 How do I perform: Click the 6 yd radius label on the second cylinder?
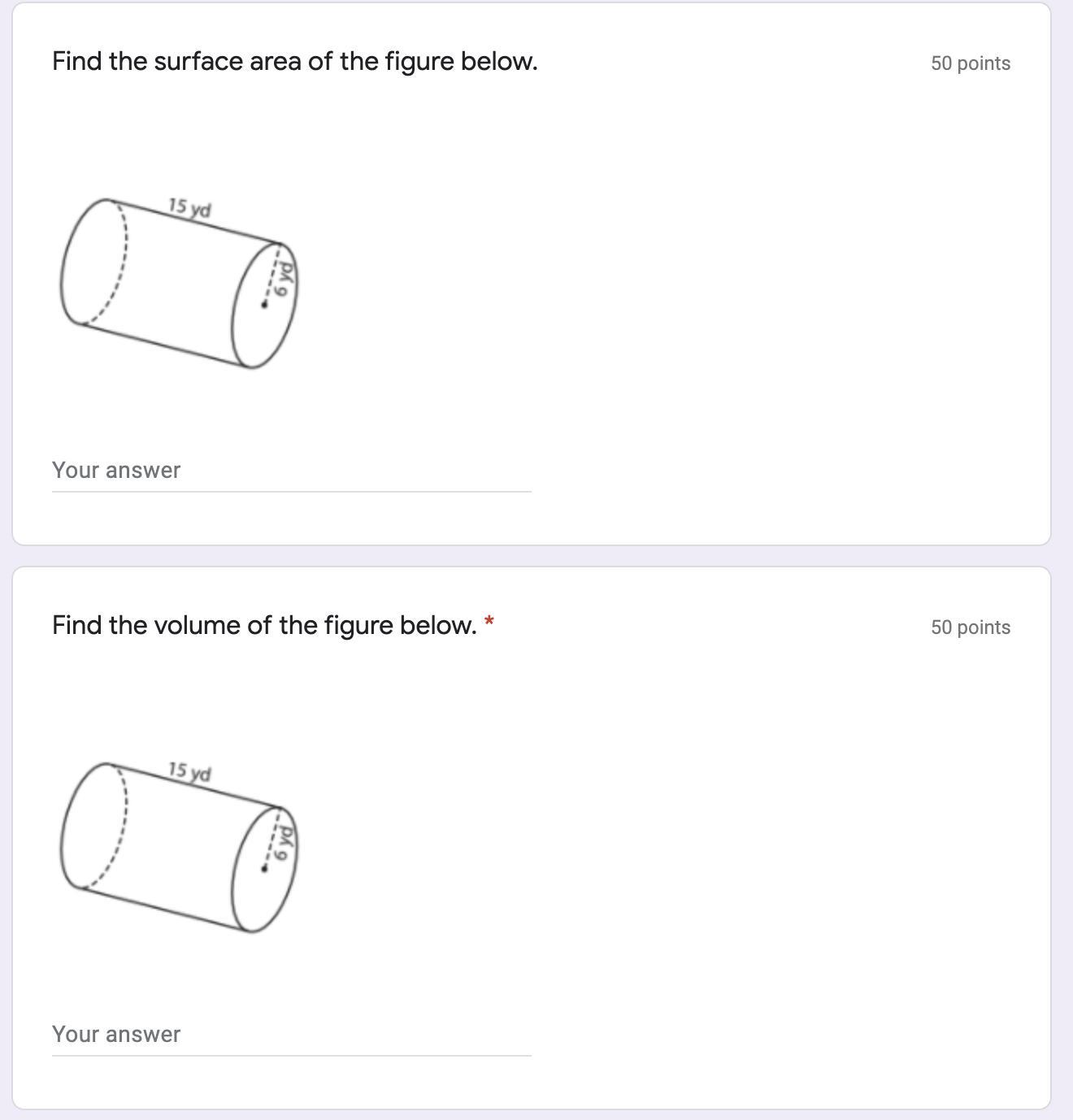point(283,844)
